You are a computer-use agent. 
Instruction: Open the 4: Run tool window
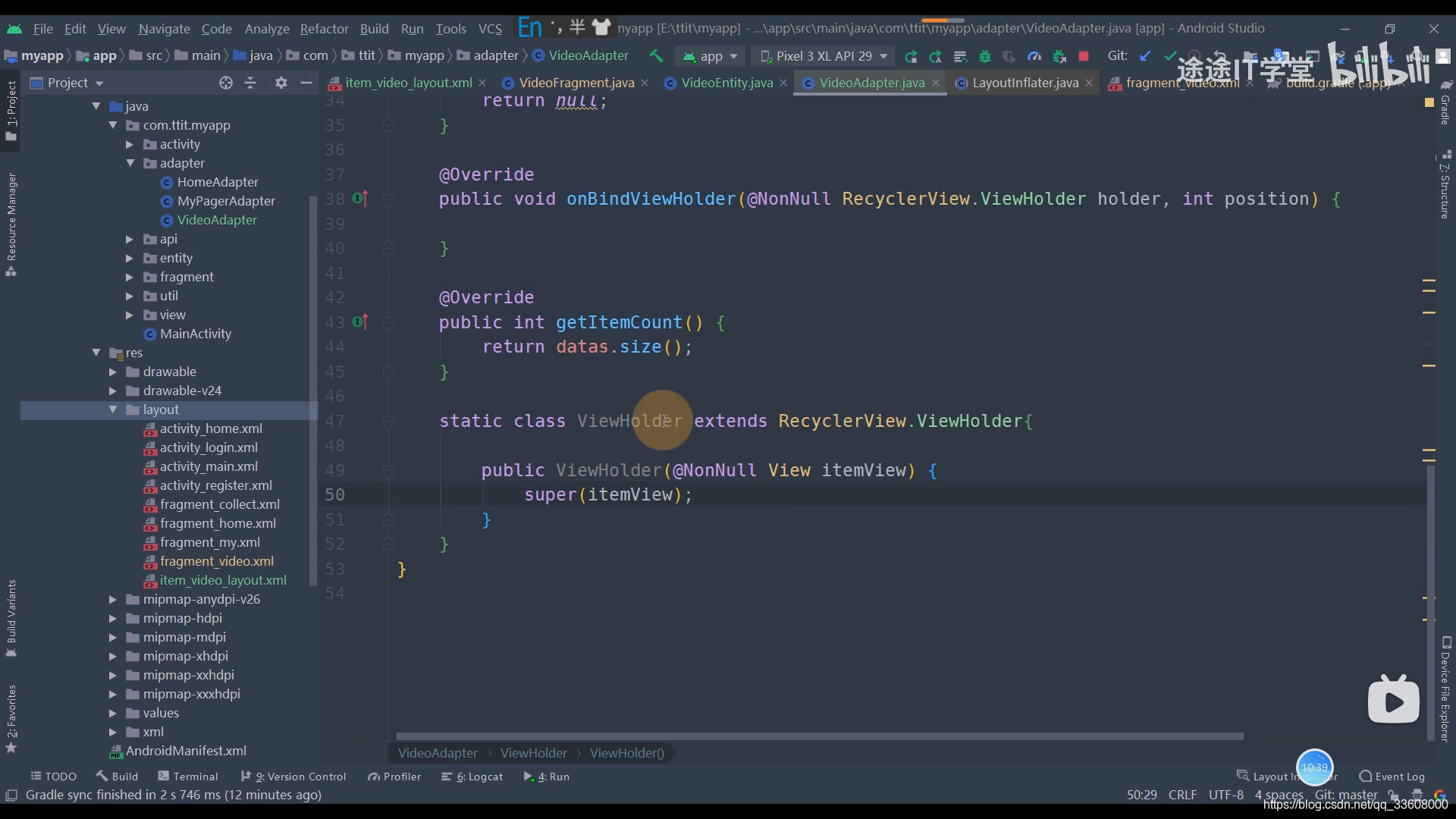547,777
